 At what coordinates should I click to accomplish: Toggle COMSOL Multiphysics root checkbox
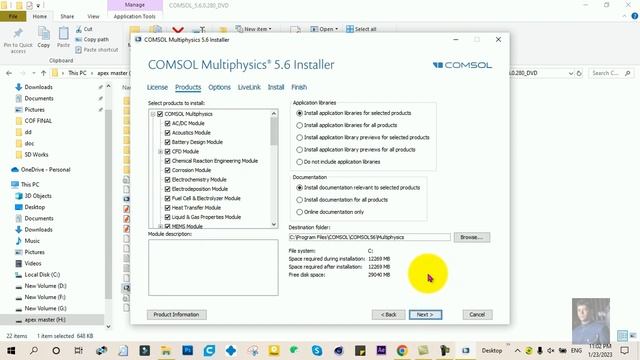point(160,114)
